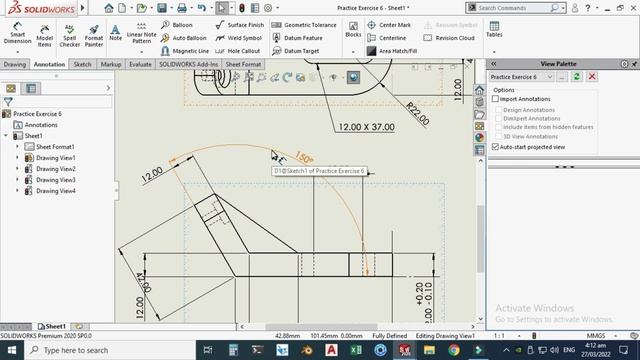Run the Spell Checker
Viewport: 640px width, 360px height.
coord(70,35)
